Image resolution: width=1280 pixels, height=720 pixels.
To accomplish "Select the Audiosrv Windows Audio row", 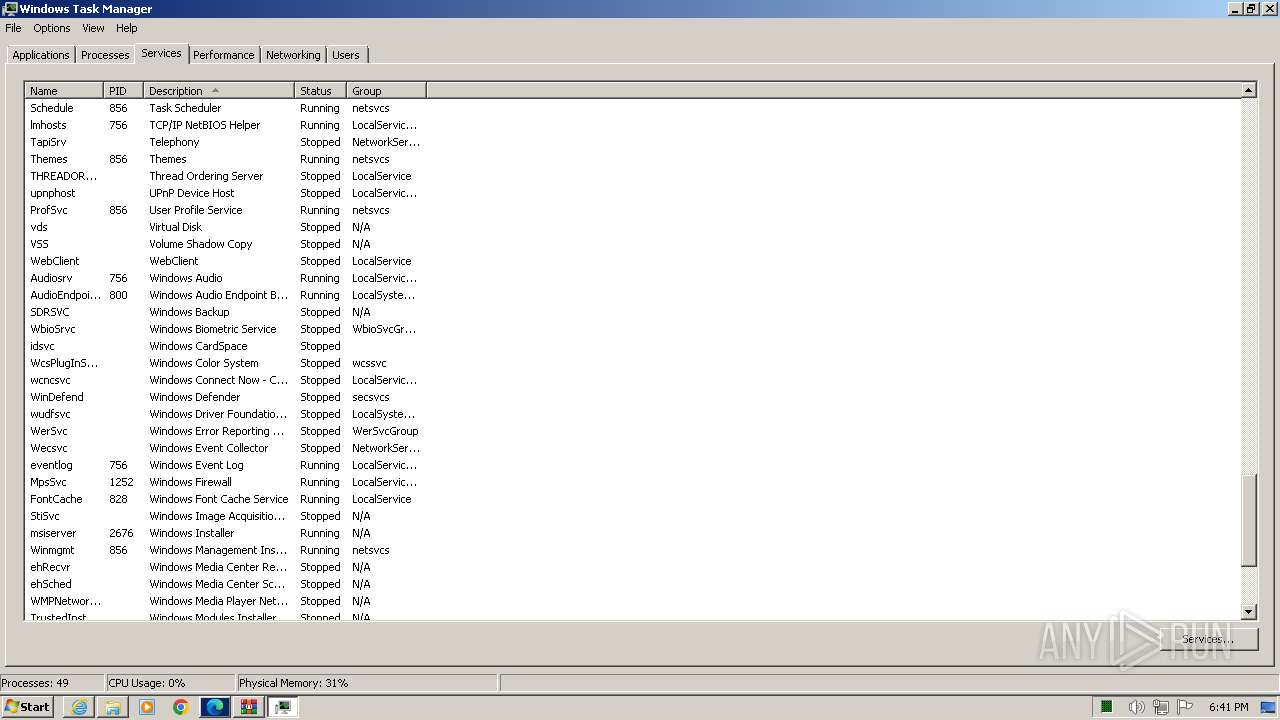I will point(226,278).
